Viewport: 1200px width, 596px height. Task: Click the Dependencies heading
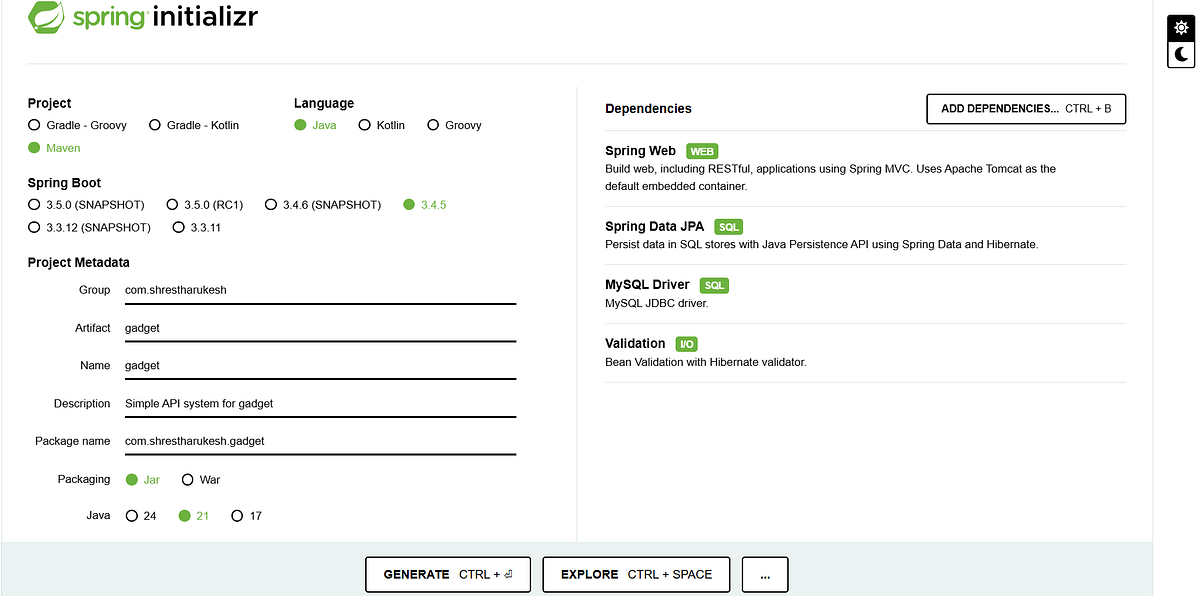[648, 109]
